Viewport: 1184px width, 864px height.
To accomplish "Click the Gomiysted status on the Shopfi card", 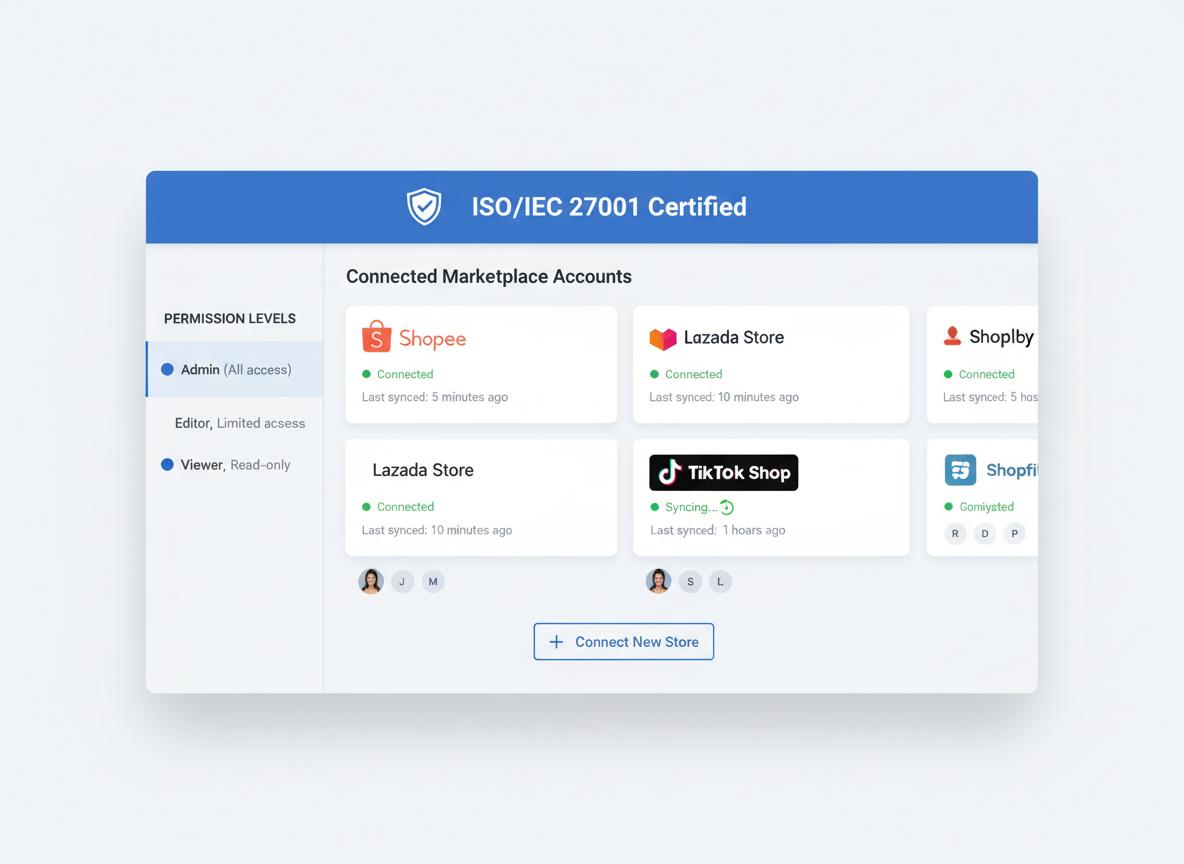I will (x=979, y=507).
